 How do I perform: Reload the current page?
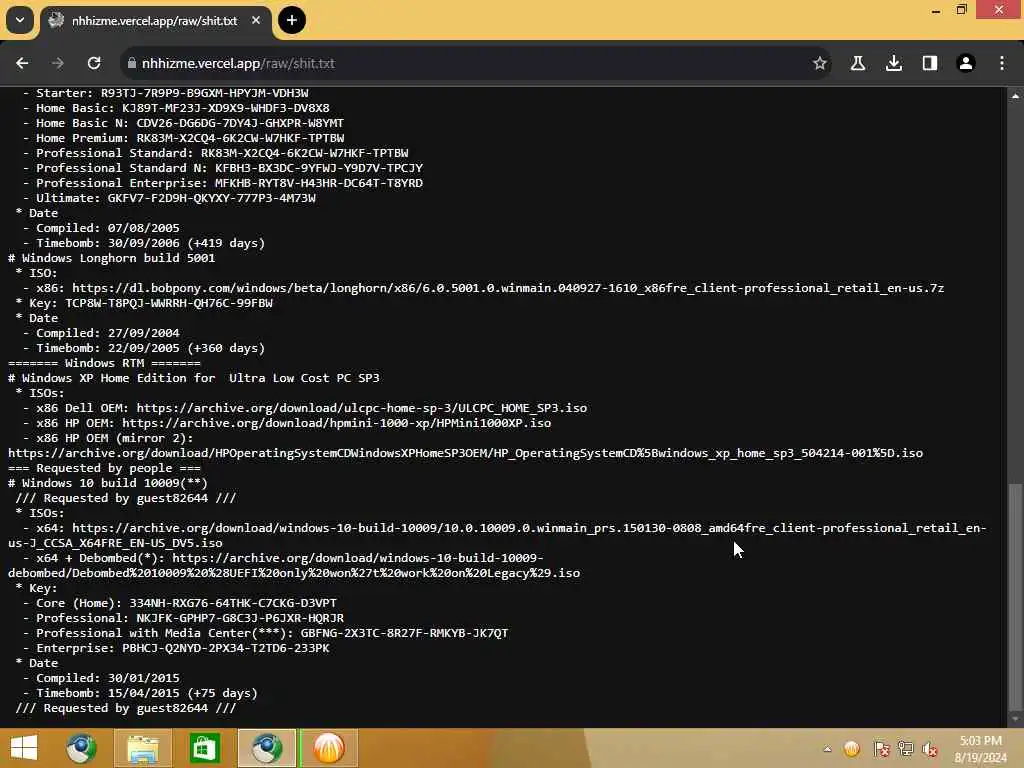pos(94,63)
